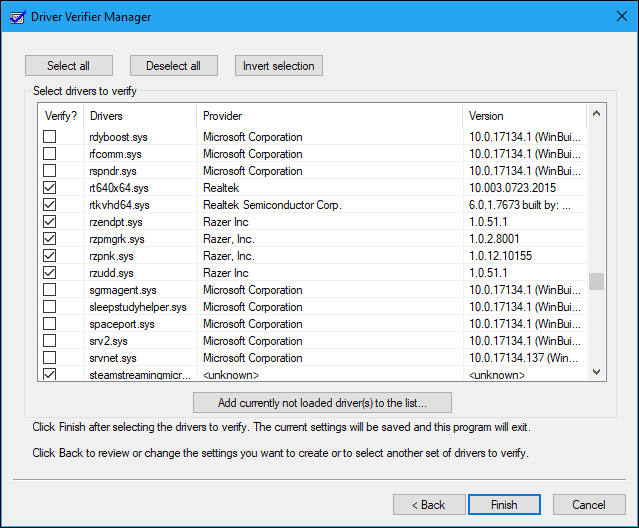Click the 10.0.17134.137 version cell

tap(523, 358)
